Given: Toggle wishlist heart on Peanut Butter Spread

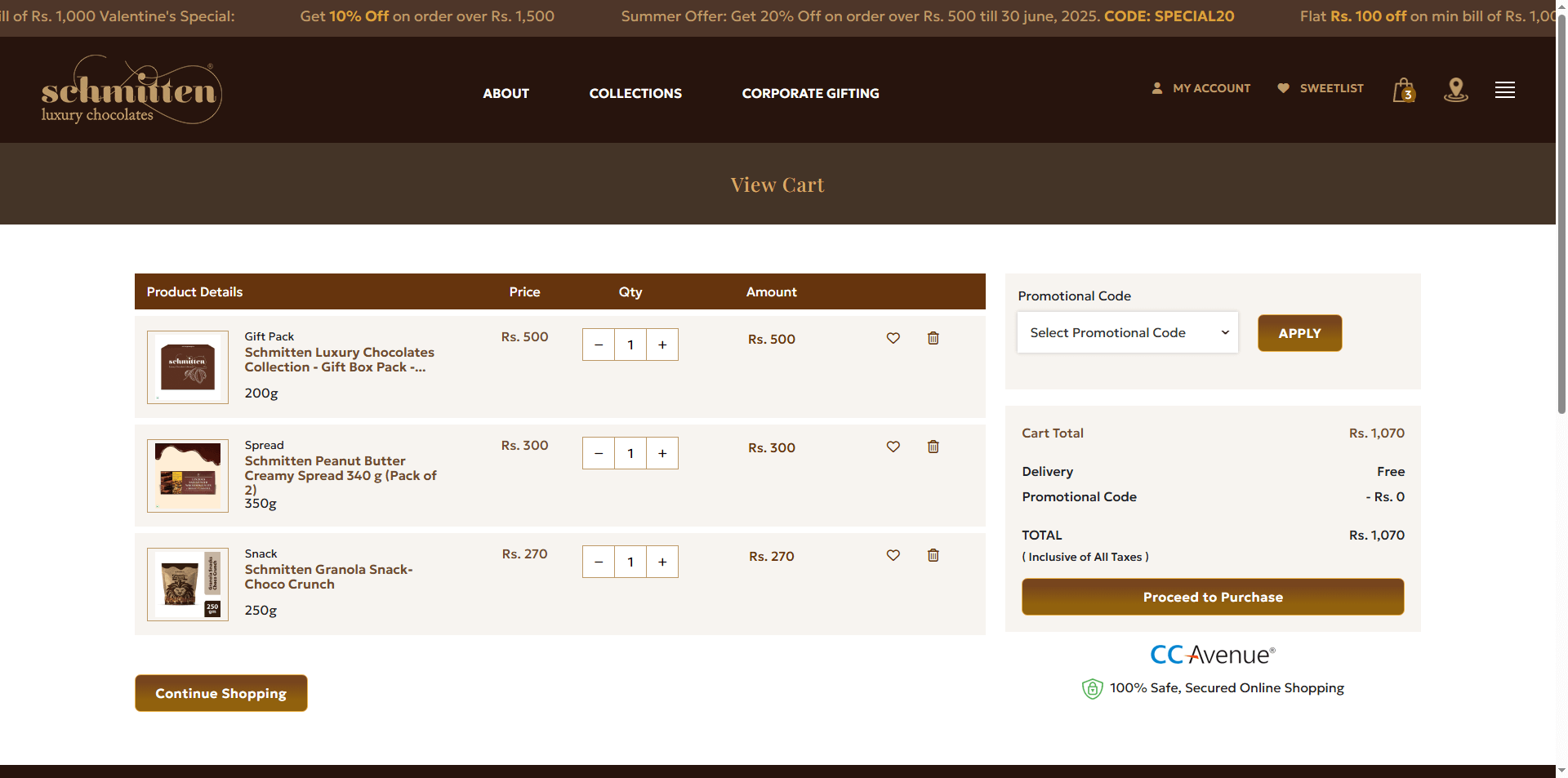Looking at the screenshot, I should pyautogui.click(x=893, y=447).
